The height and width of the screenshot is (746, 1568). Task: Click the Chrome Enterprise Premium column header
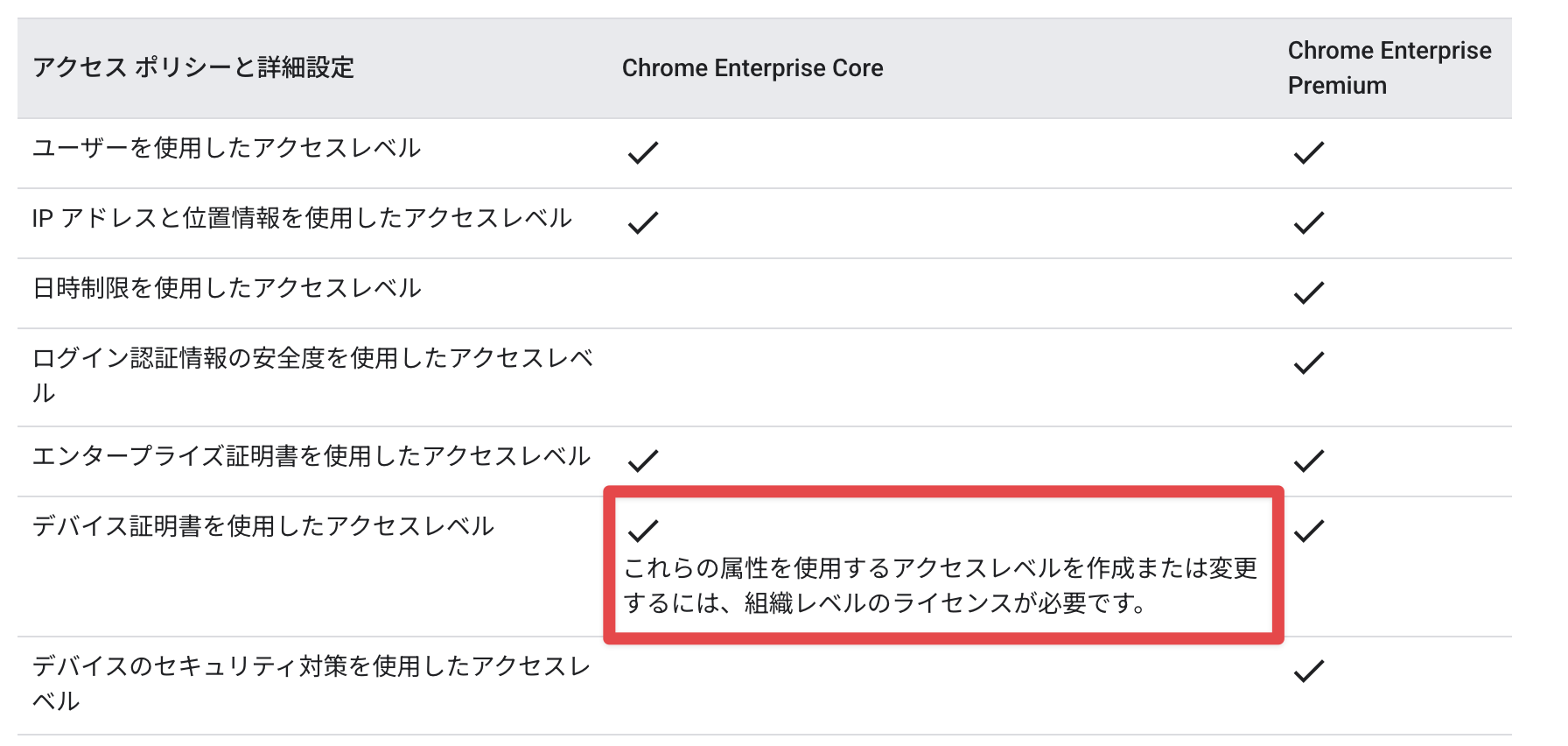coord(1389,67)
